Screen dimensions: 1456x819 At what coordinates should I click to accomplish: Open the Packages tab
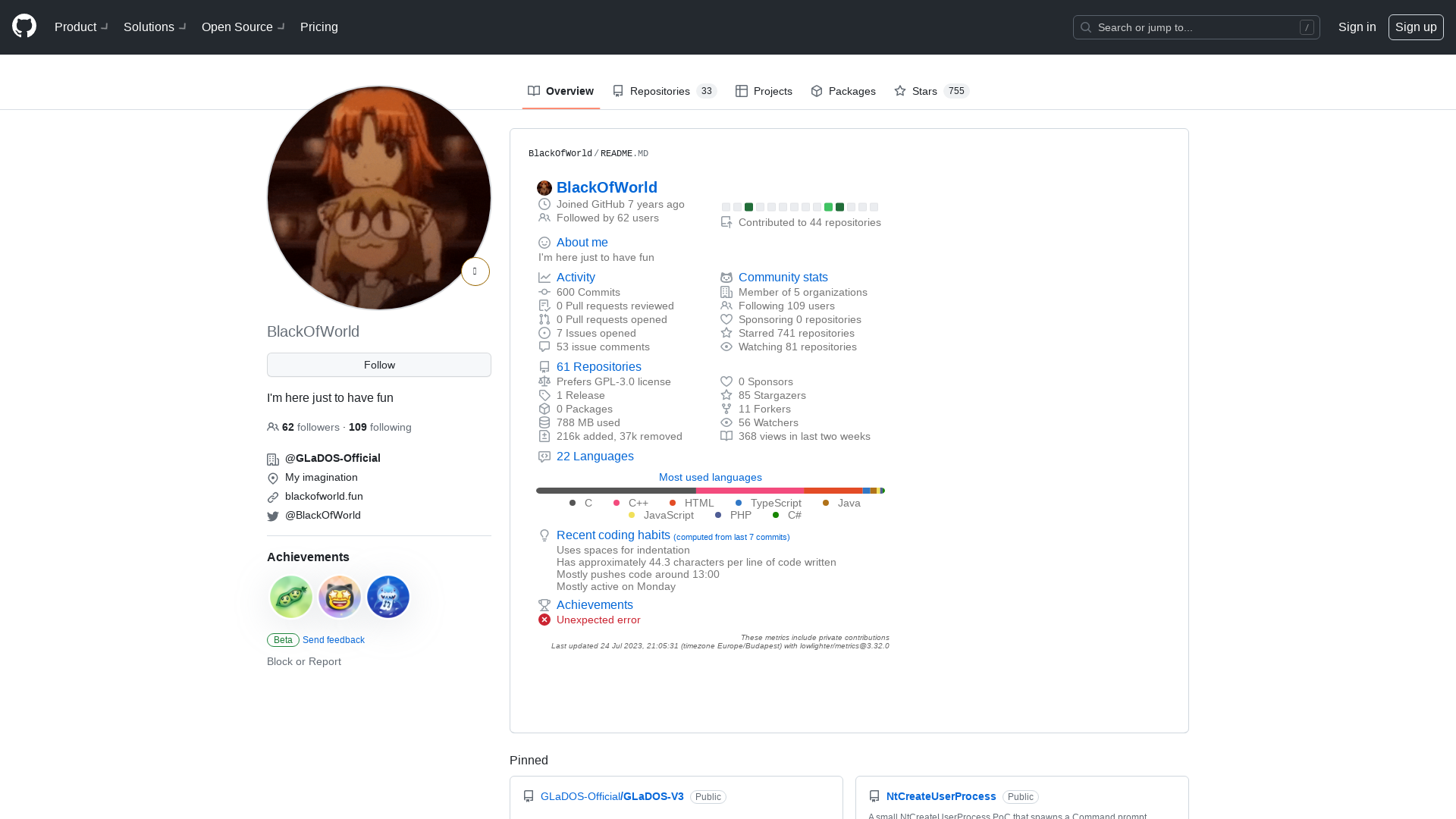843,91
